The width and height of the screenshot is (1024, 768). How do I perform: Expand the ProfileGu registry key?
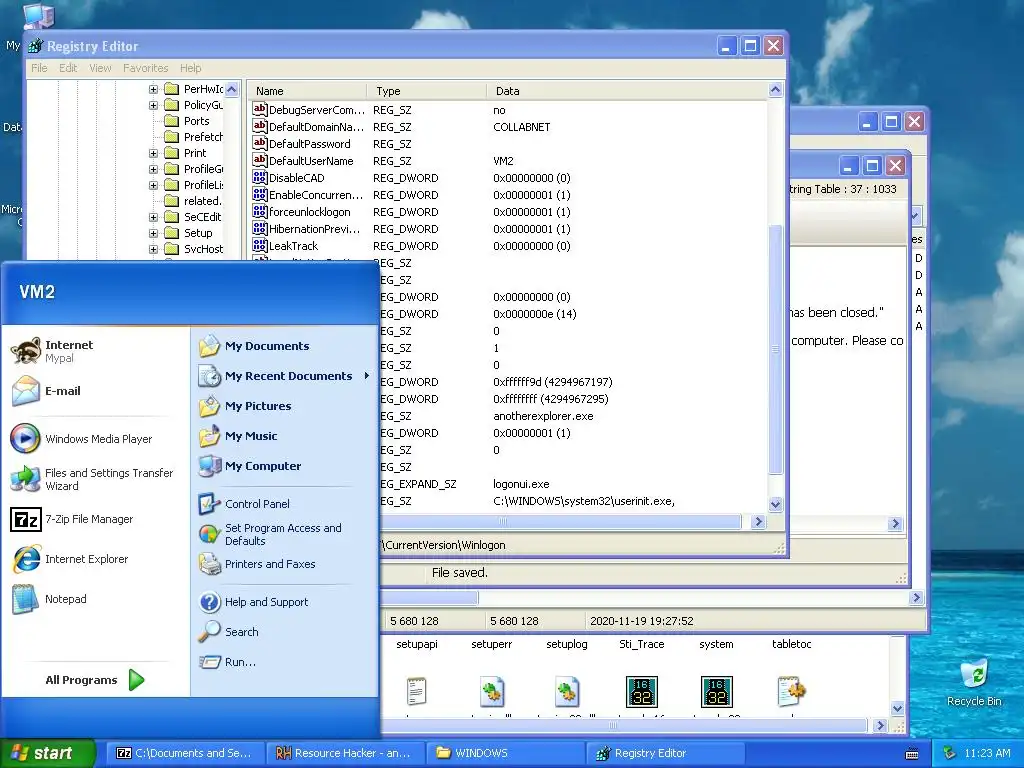pyautogui.click(x=153, y=168)
